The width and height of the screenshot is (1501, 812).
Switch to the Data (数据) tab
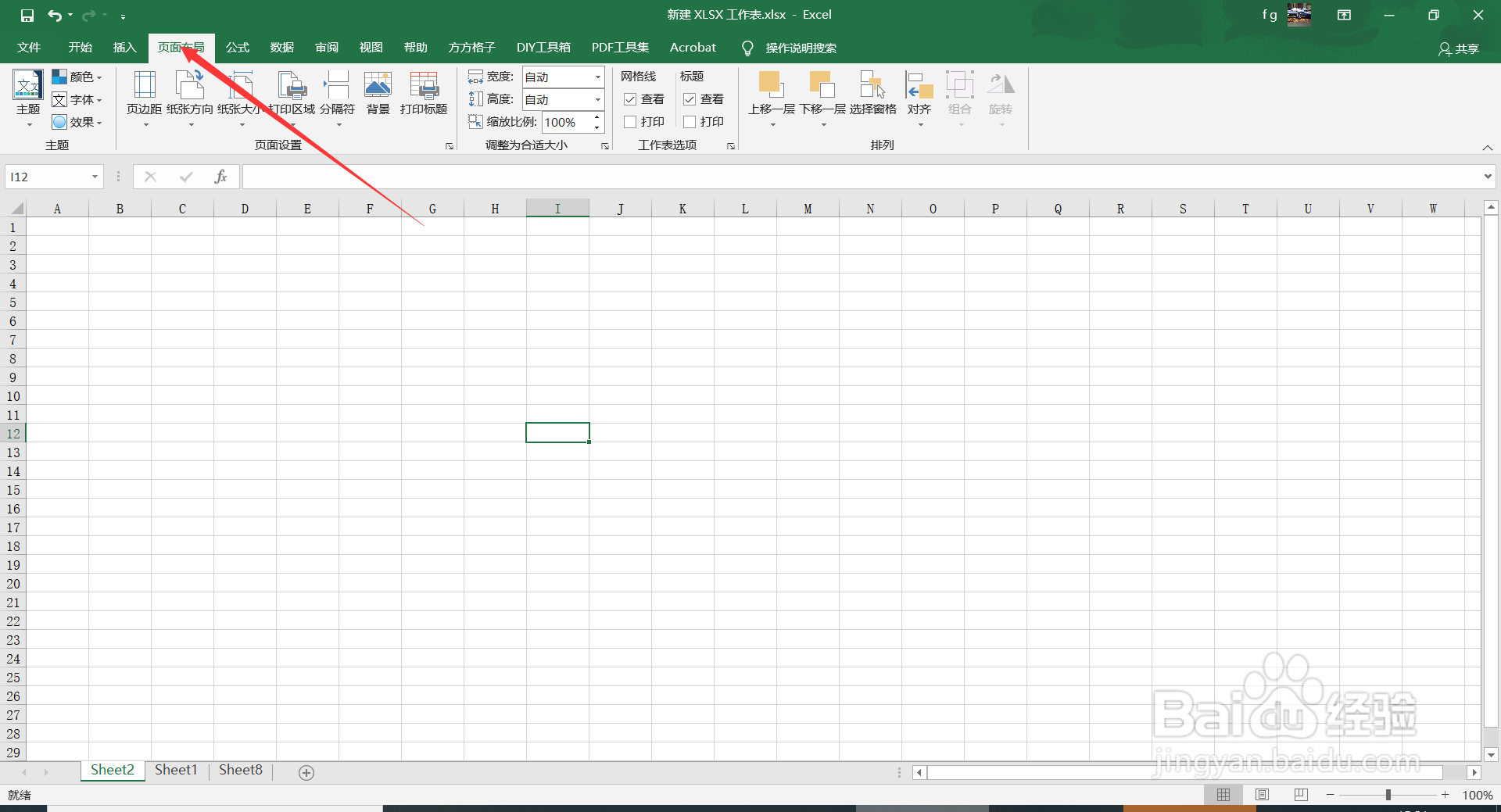coord(282,48)
